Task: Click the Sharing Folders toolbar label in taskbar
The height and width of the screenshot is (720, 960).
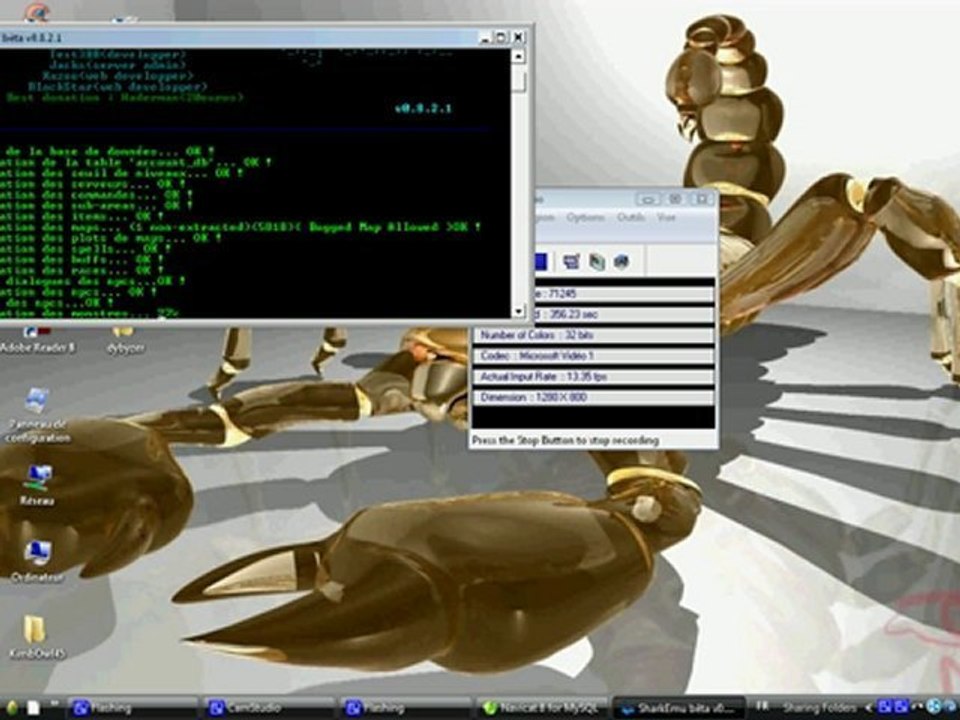Action: pyautogui.click(x=818, y=708)
